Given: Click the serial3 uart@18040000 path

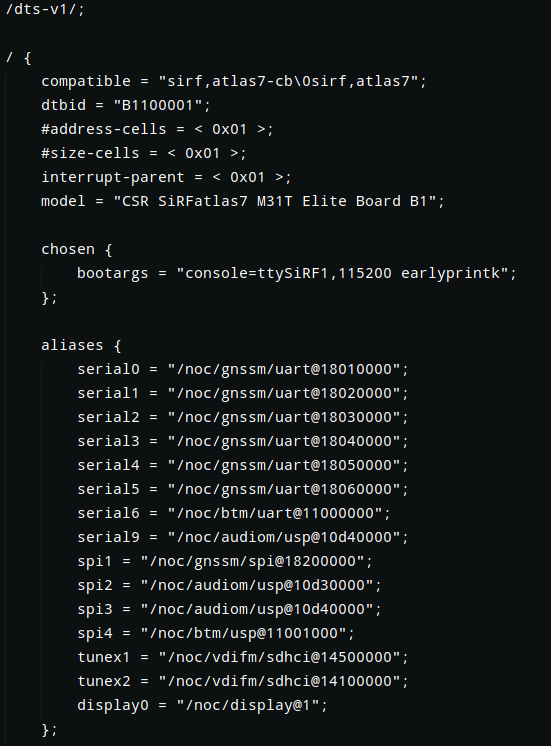Looking at the screenshot, I should click(x=284, y=441).
